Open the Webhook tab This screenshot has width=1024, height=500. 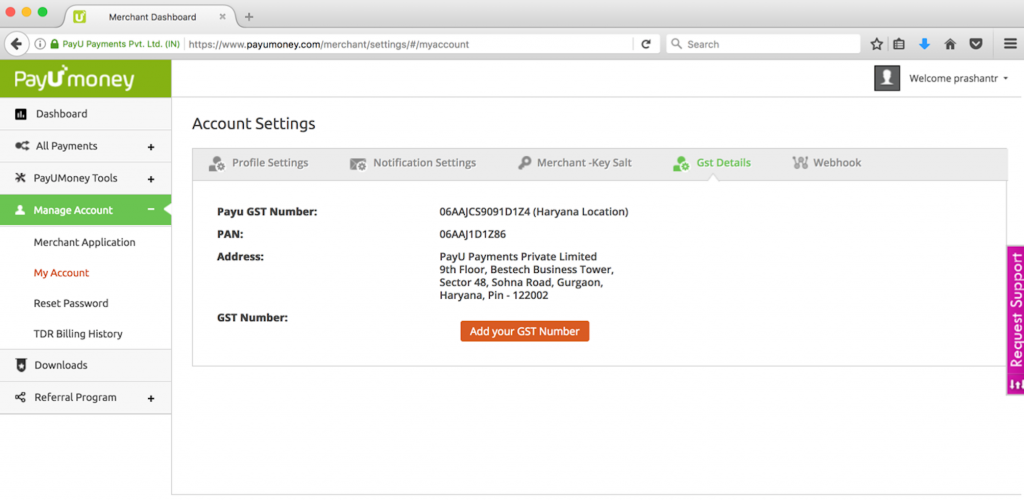(x=827, y=163)
